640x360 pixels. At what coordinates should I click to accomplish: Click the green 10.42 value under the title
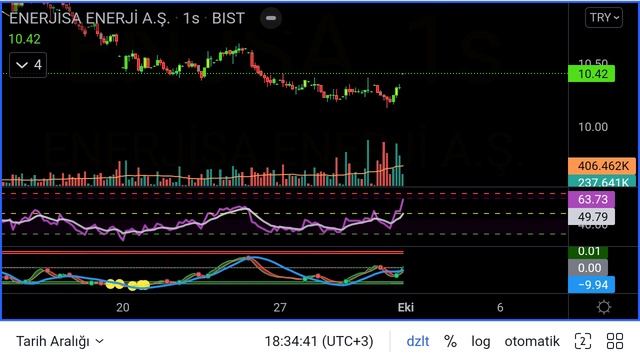(x=24, y=39)
